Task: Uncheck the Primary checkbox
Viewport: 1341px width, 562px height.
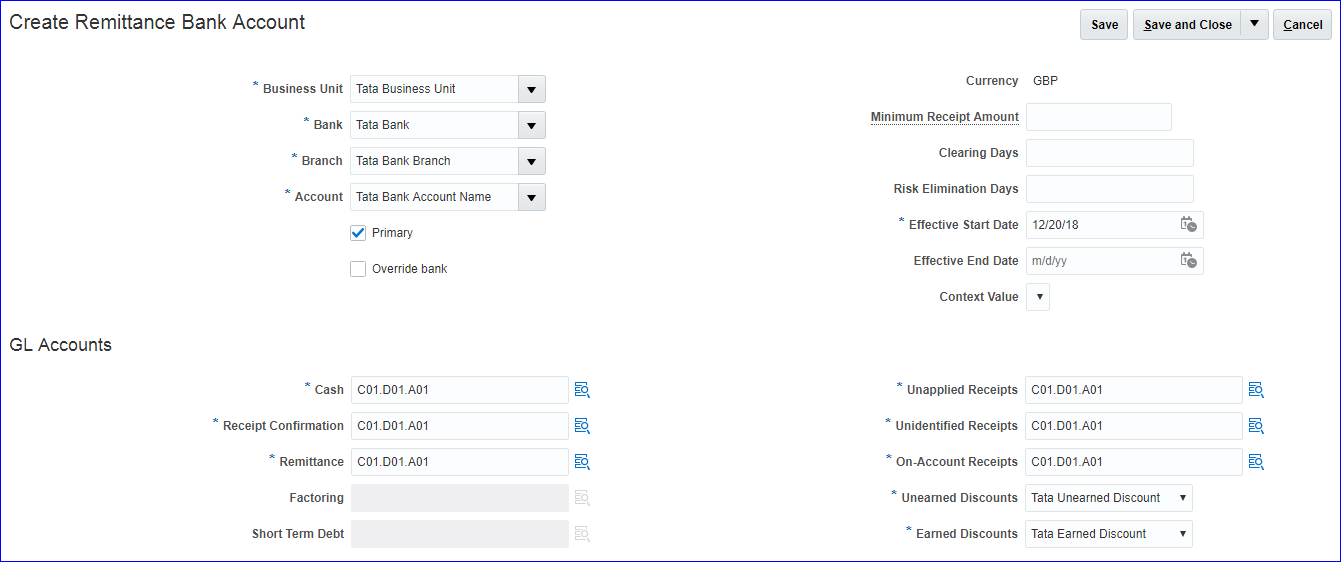Action: (358, 233)
